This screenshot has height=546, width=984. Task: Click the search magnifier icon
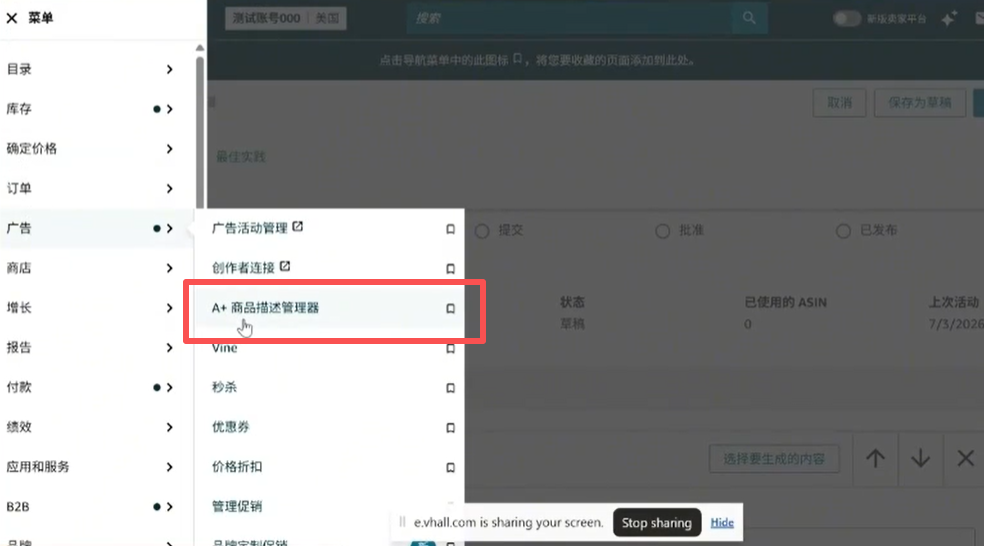(x=749, y=18)
